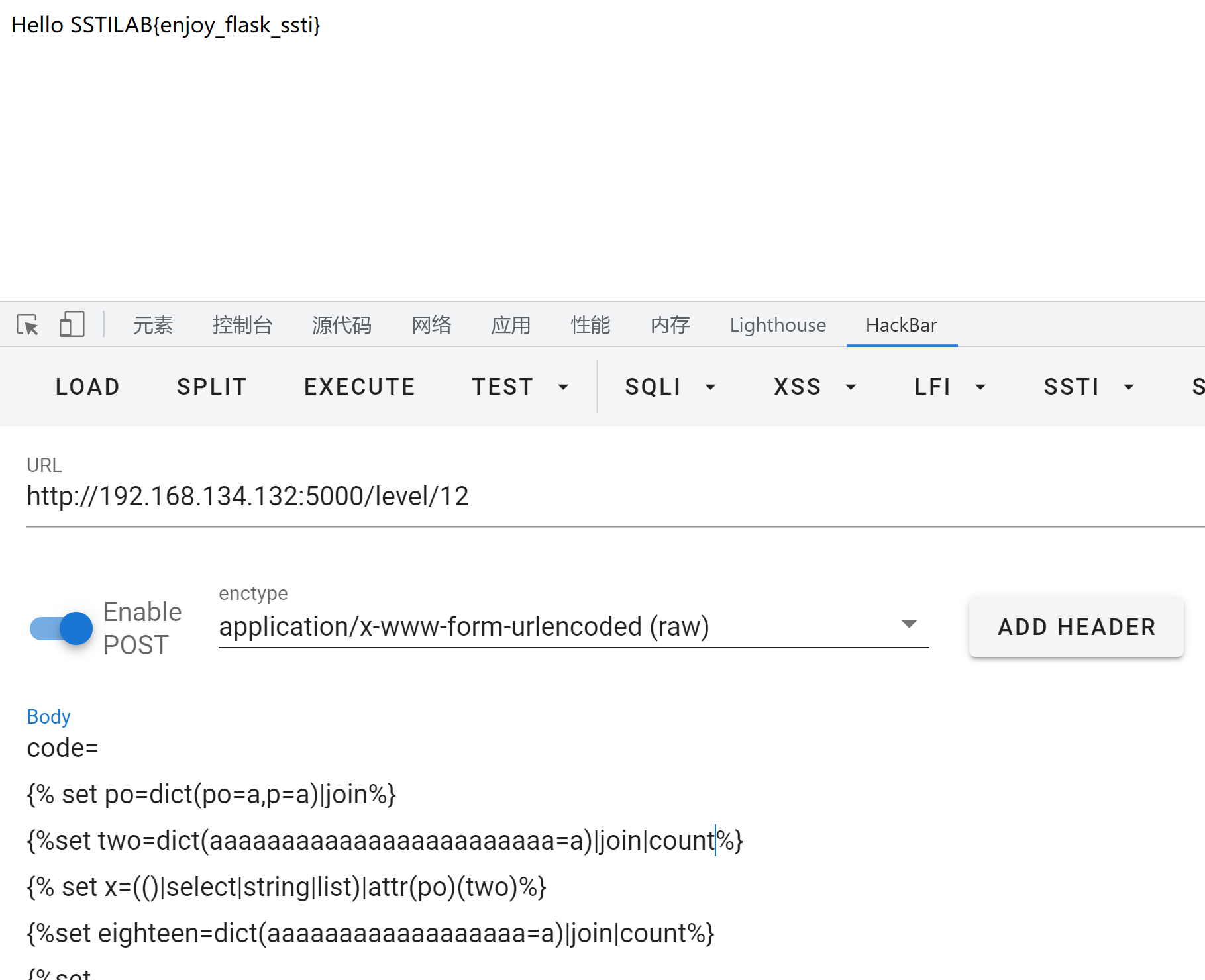Expand the LFI dropdown menu
1205x980 pixels.
(x=950, y=387)
